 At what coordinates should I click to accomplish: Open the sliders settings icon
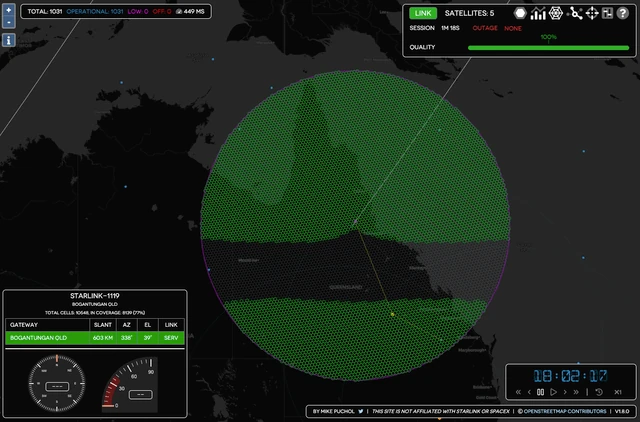click(x=607, y=13)
